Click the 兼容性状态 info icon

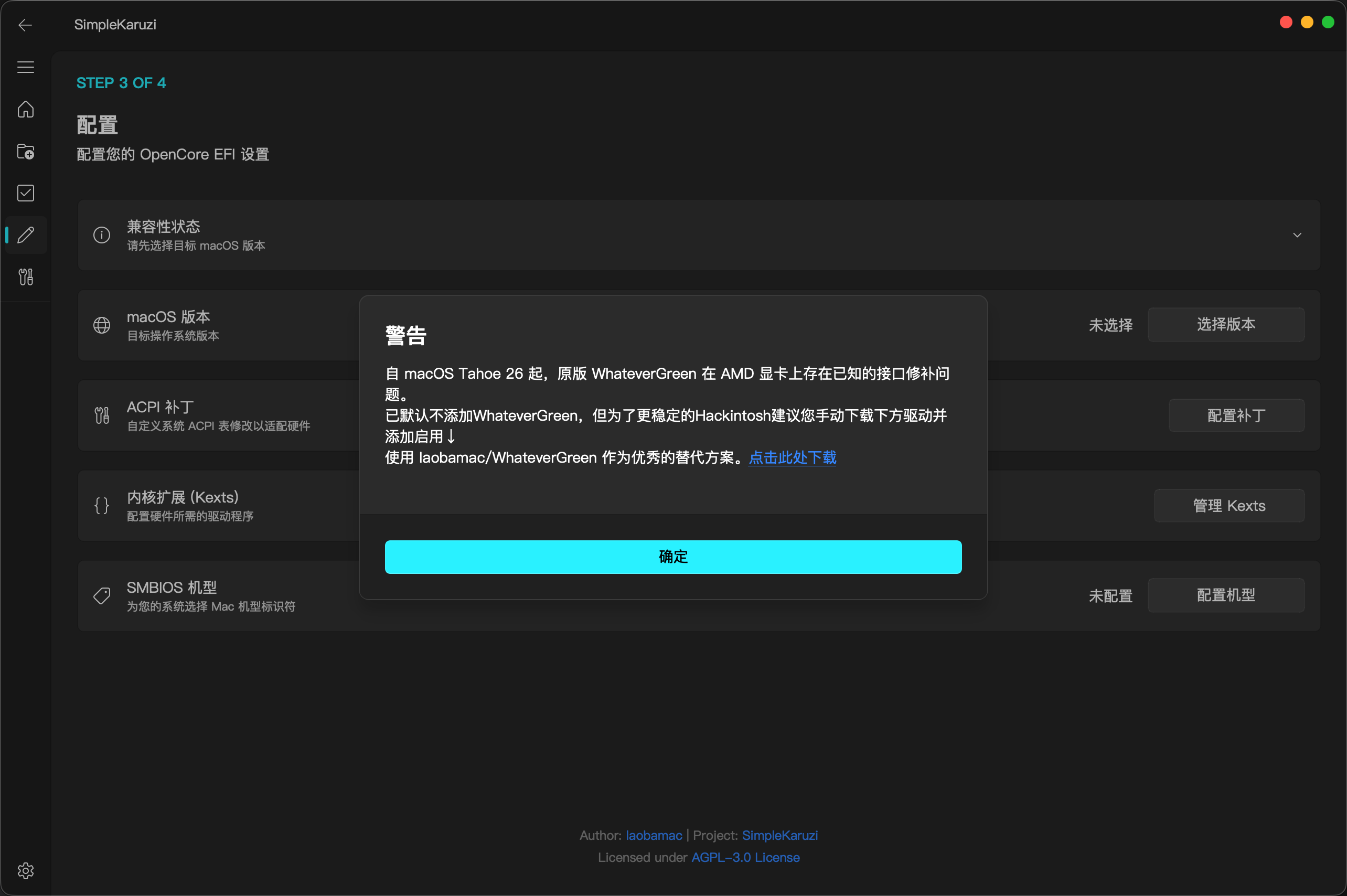click(102, 235)
